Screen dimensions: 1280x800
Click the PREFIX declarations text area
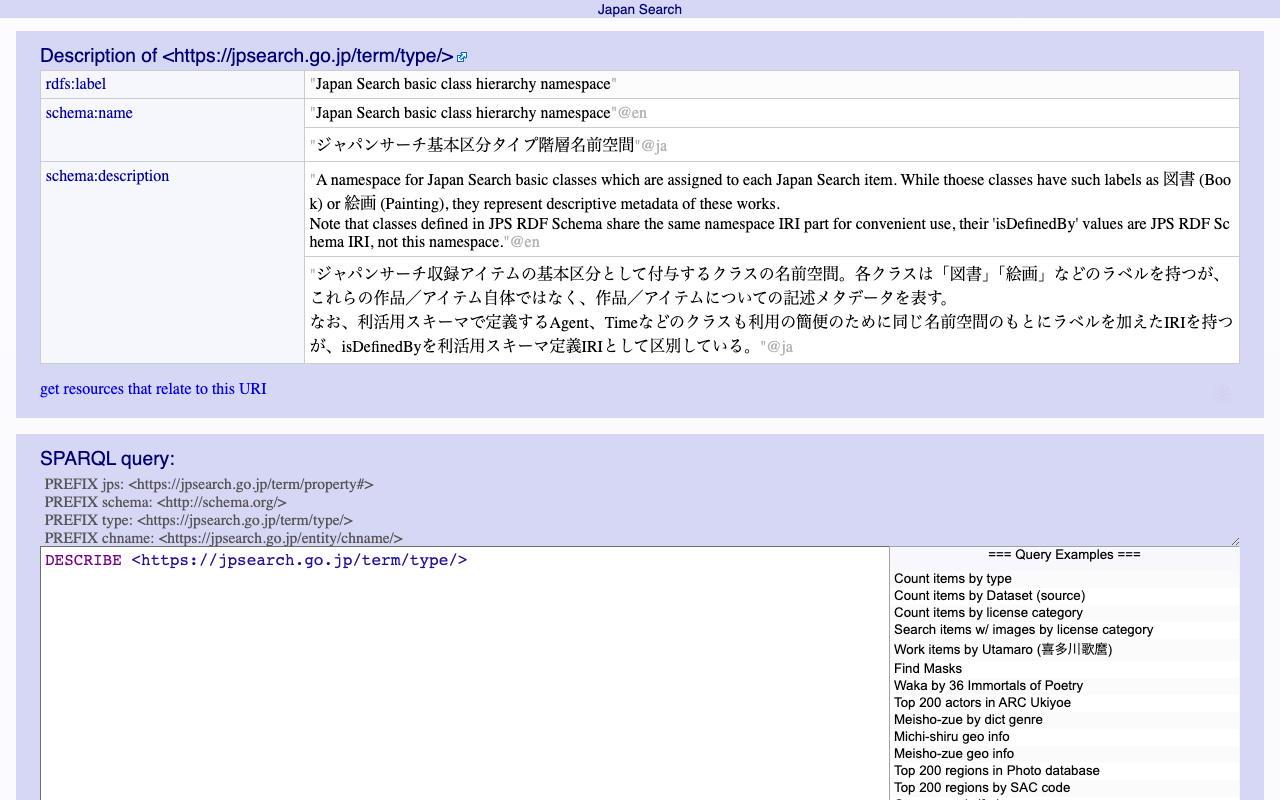tap(640, 510)
